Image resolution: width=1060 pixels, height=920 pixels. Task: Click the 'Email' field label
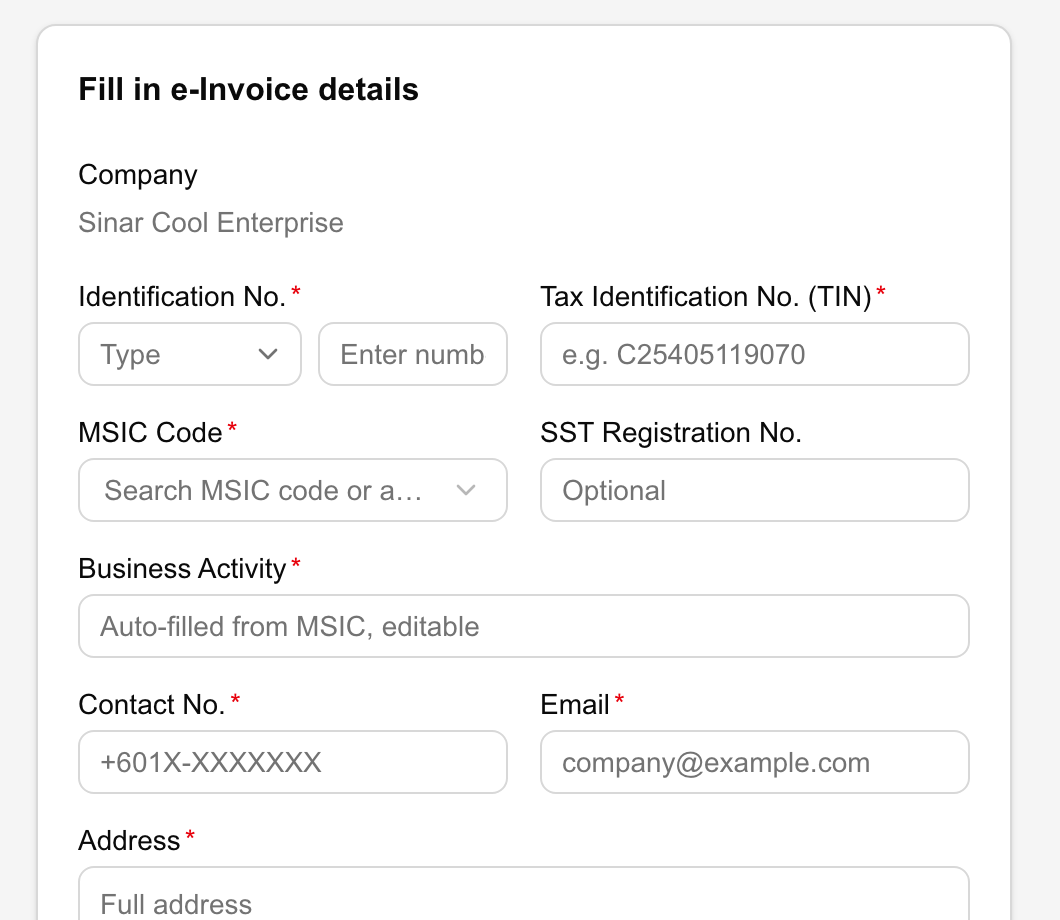(x=575, y=704)
